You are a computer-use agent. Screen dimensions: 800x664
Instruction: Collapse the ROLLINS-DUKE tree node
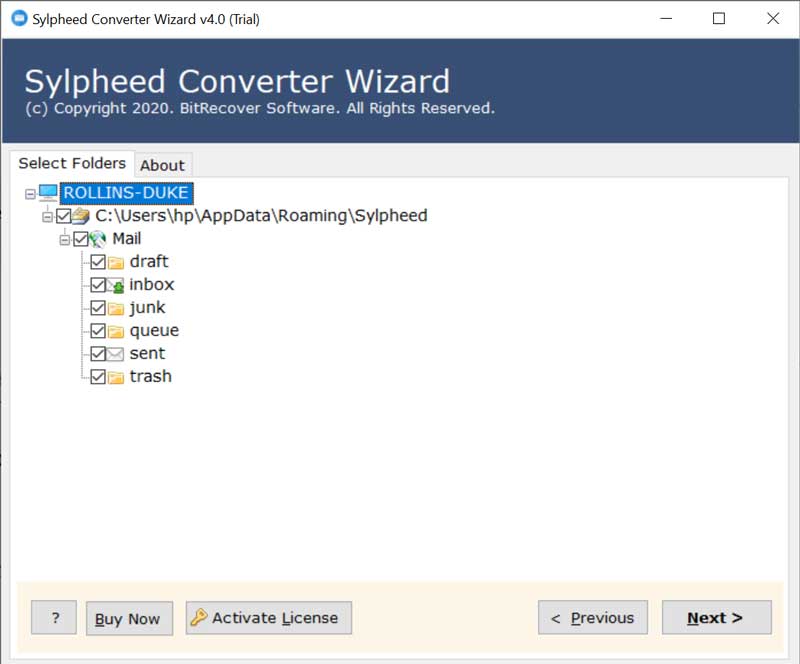[30, 194]
